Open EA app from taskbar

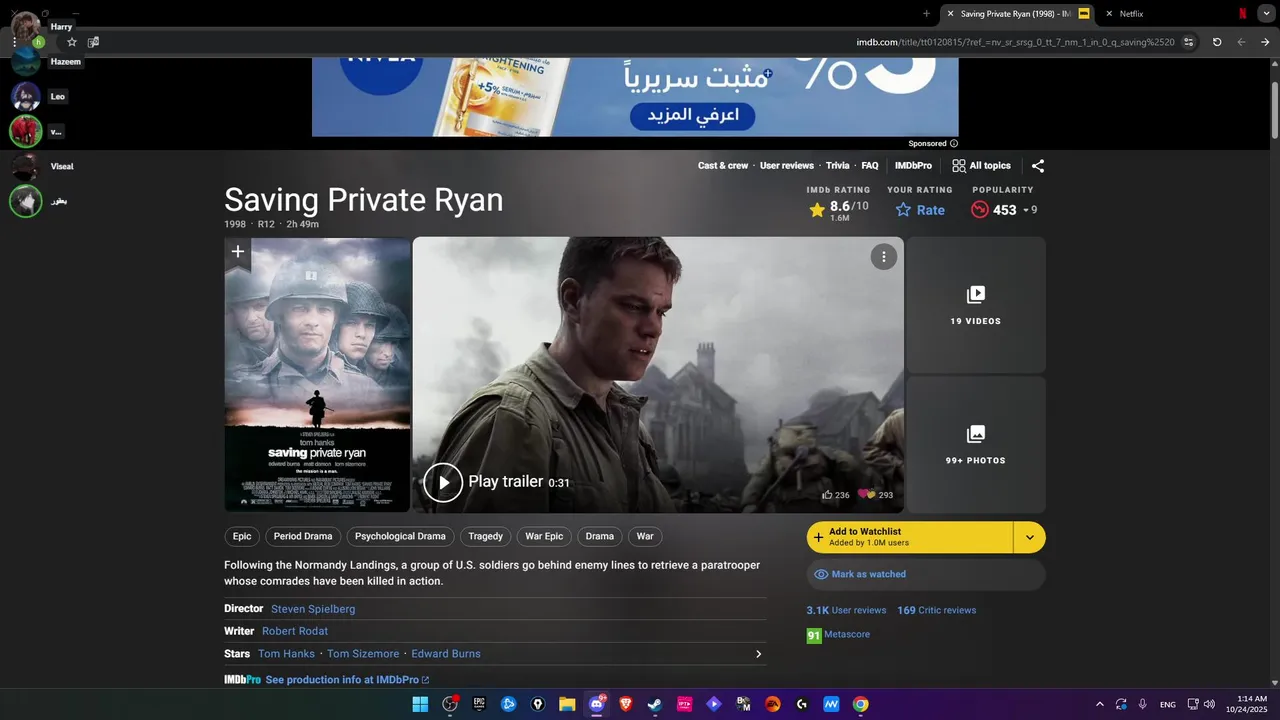772,704
